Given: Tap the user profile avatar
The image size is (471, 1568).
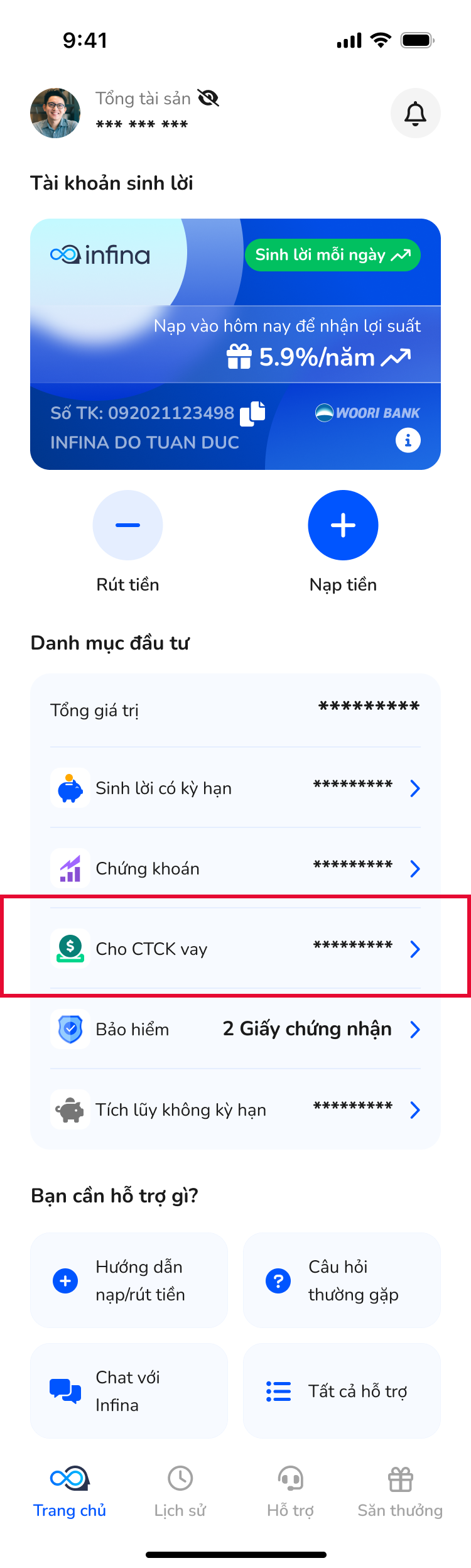Looking at the screenshot, I should coord(55,113).
